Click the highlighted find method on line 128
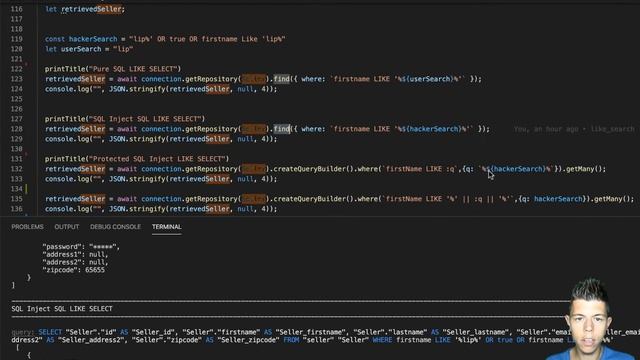640x360 pixels. click(x=281, y=129)
